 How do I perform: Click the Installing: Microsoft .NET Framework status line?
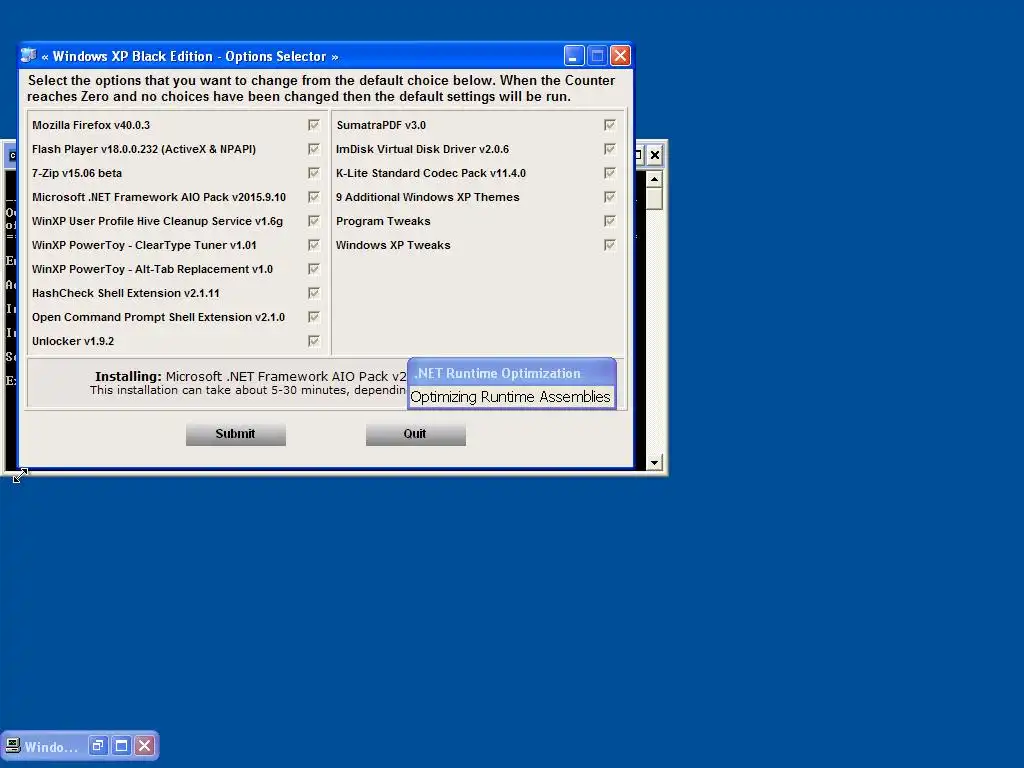251,376
